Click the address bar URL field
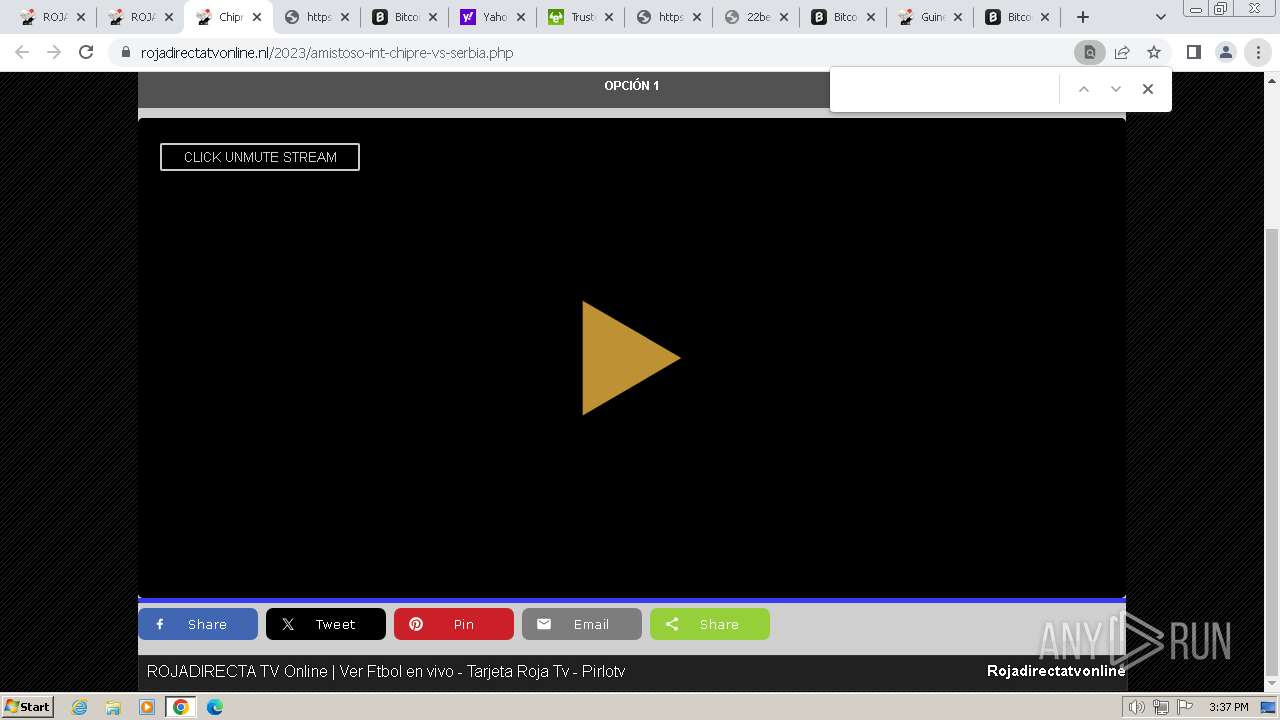This screenshot has width=1280, height=720. tap(600, 52)
